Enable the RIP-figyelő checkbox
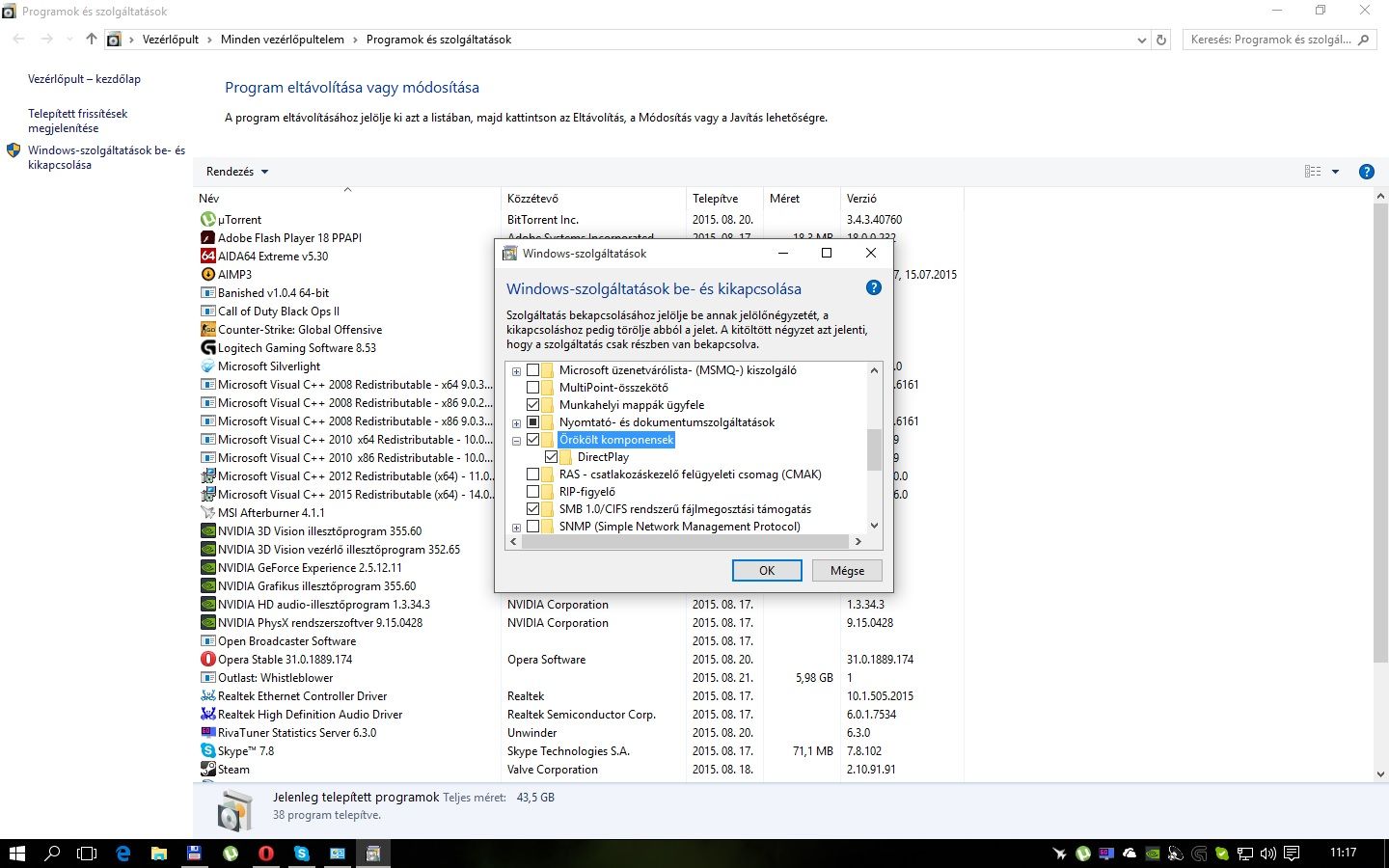Viewport: 1389px width, 868px height. coord(532,492)
